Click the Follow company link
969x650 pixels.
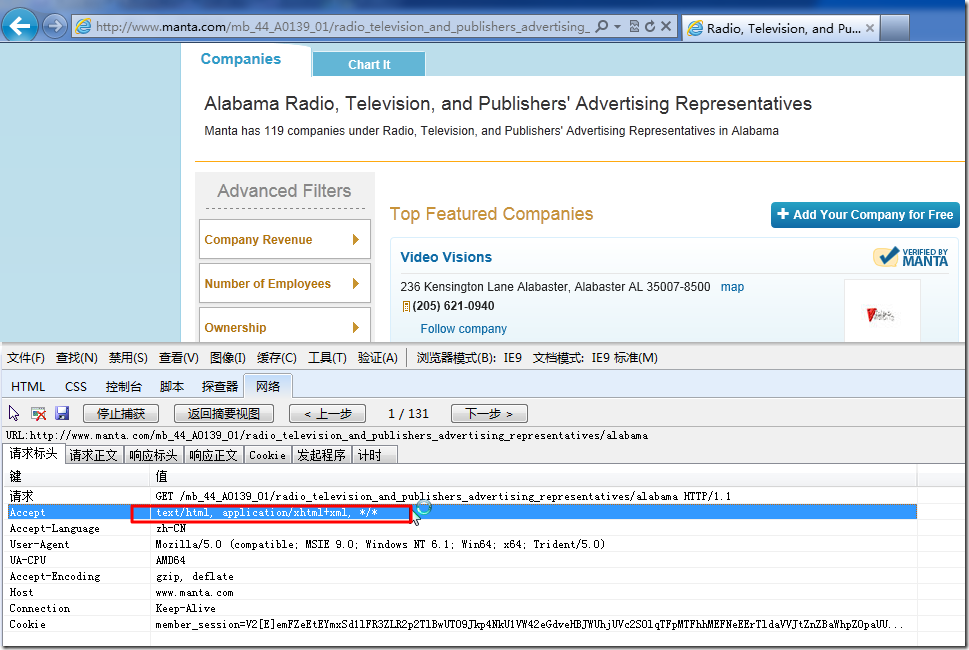[463, 329]
